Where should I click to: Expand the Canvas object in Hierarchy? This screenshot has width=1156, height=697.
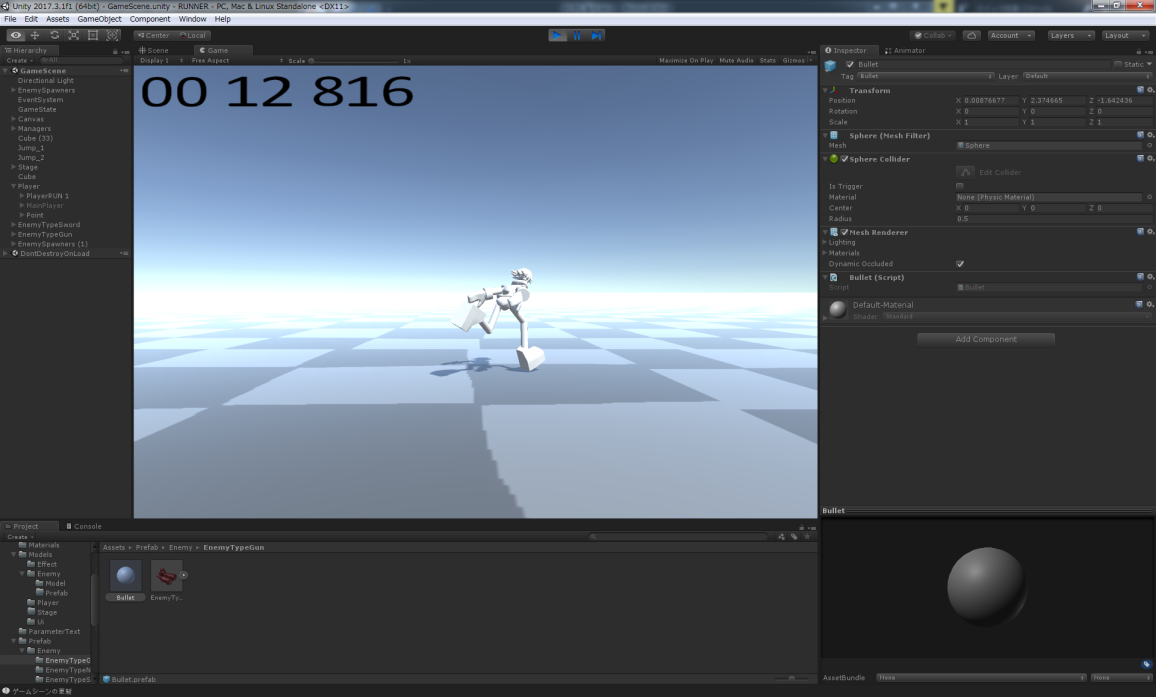(13, 119)
